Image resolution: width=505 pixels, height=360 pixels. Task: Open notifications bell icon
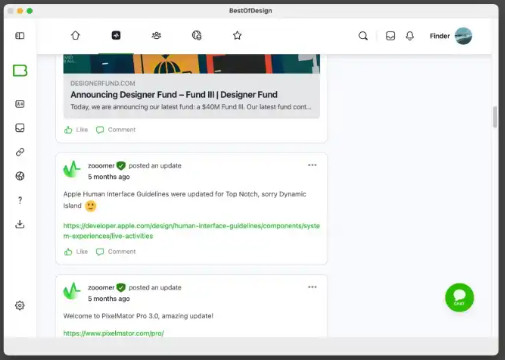410,36
